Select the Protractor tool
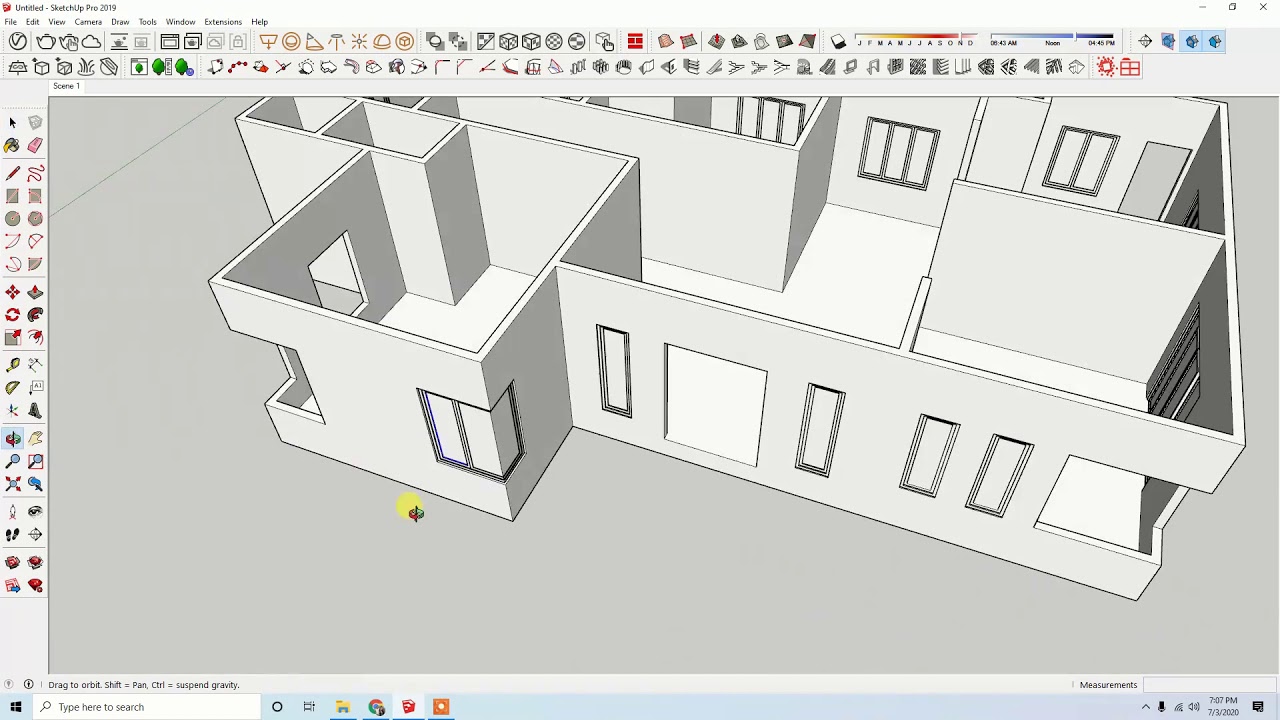The height and width of the screenshot is (720, 1280). (13, 388)
